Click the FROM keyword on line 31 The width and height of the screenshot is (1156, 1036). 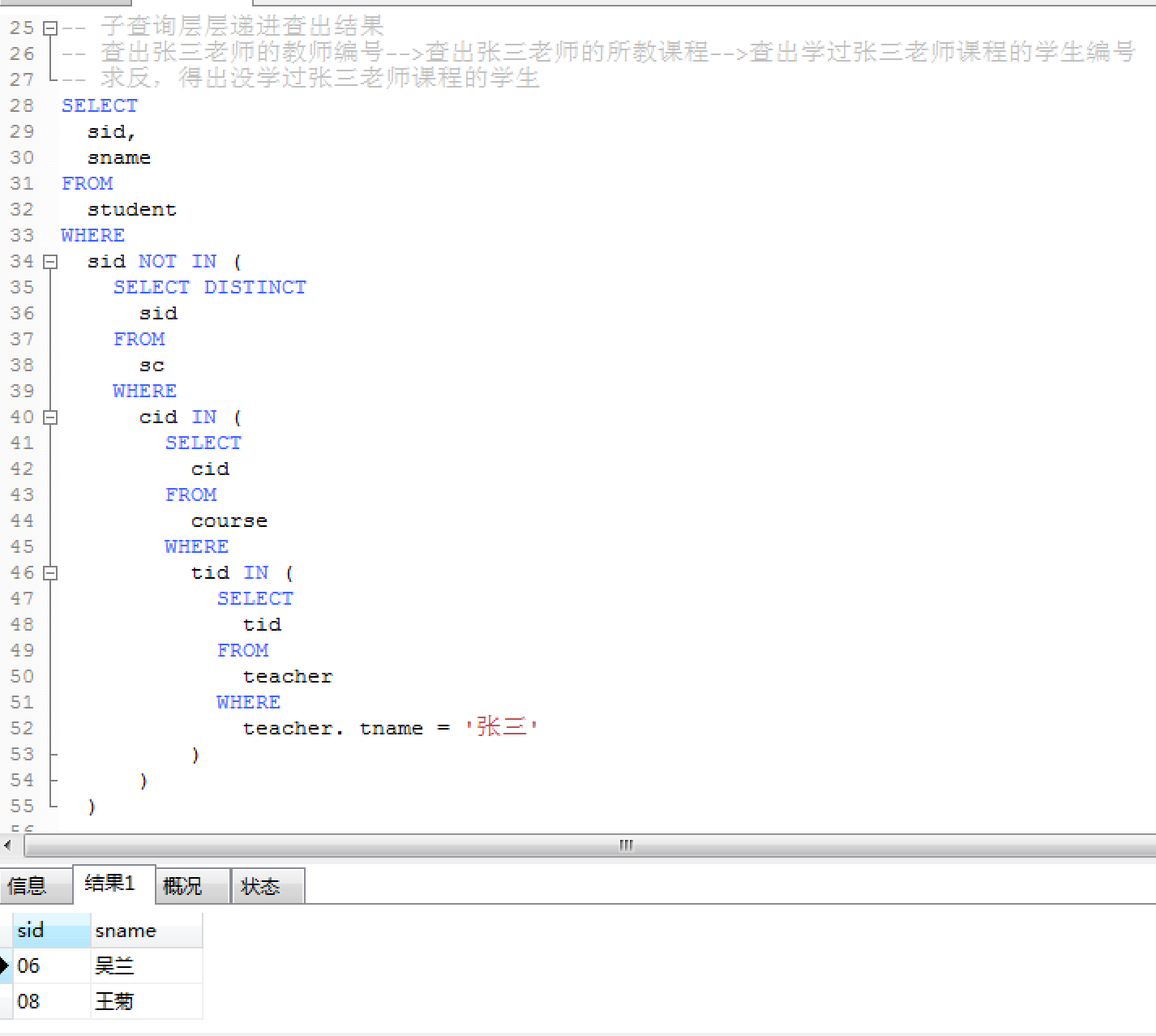point(88,184)
